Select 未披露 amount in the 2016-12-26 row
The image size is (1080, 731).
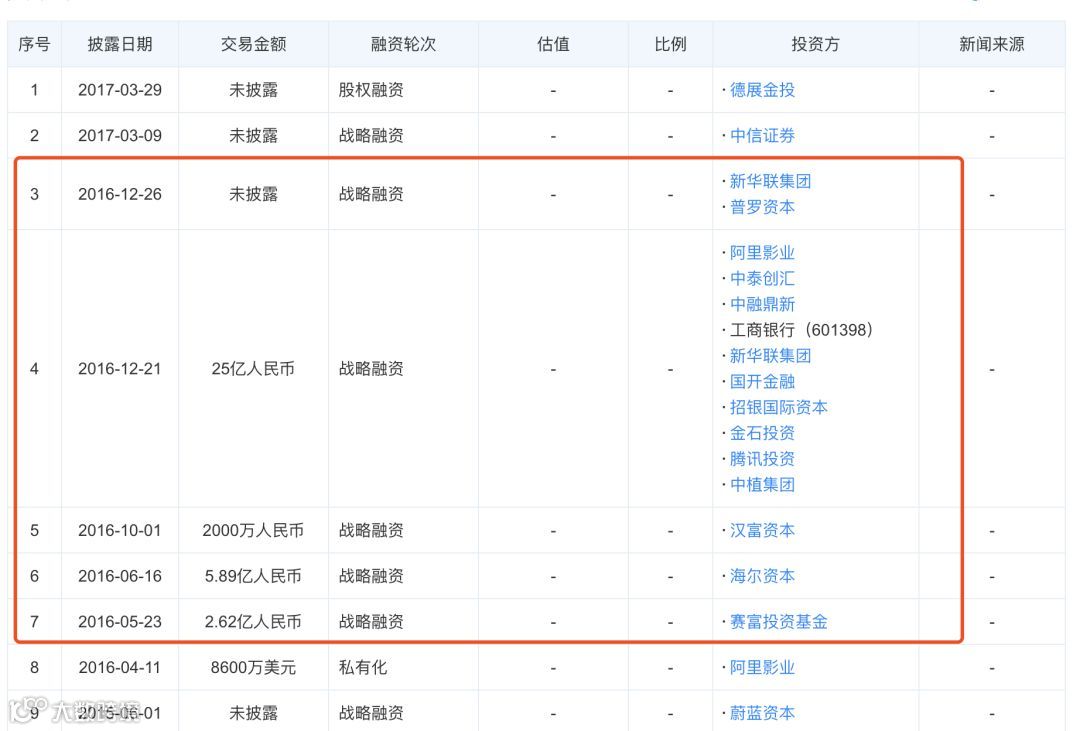point(253,194)
